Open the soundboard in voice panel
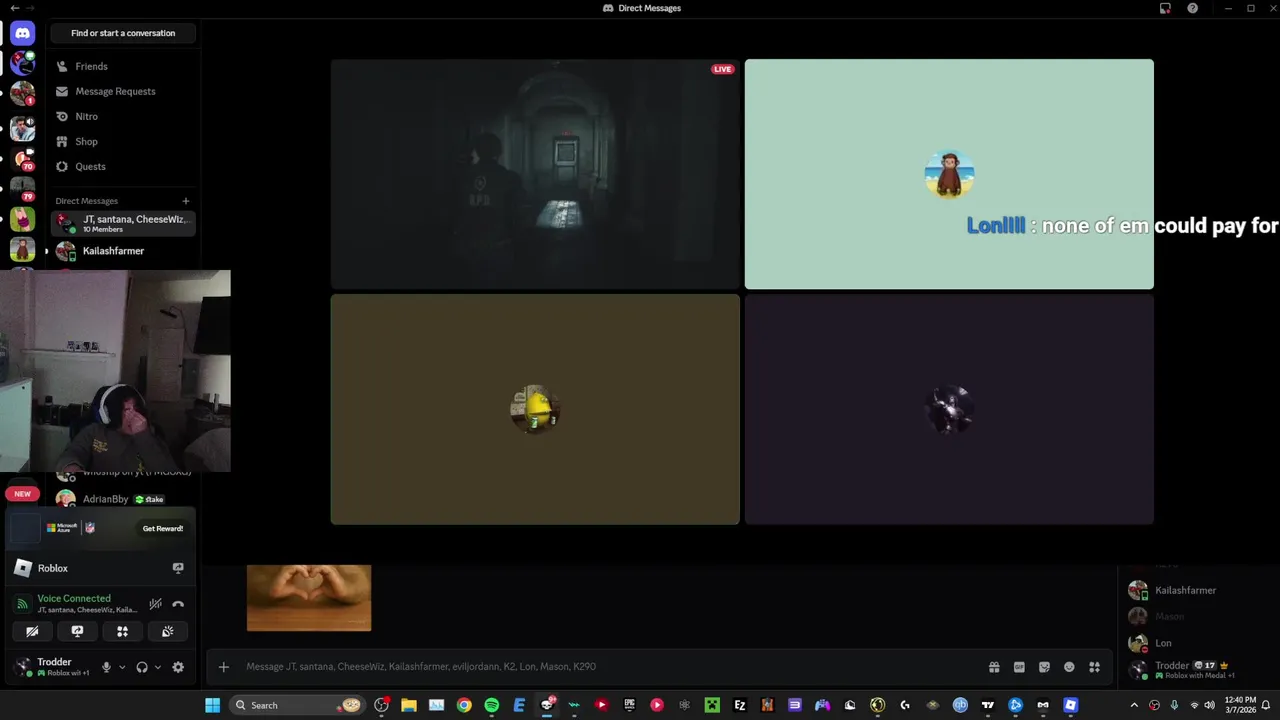1280x720 pixels. click(x=167, y=631)
